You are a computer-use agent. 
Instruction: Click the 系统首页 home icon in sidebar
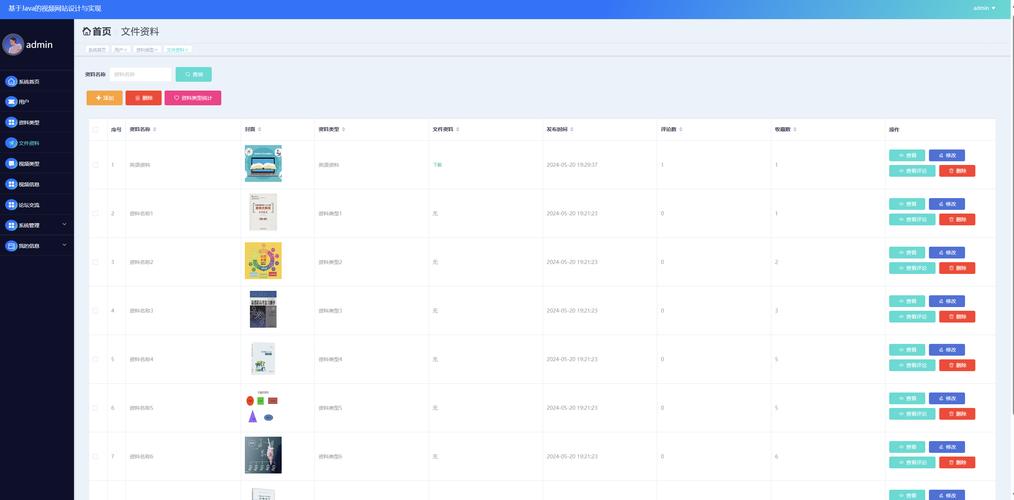click(x=11, y=81)
